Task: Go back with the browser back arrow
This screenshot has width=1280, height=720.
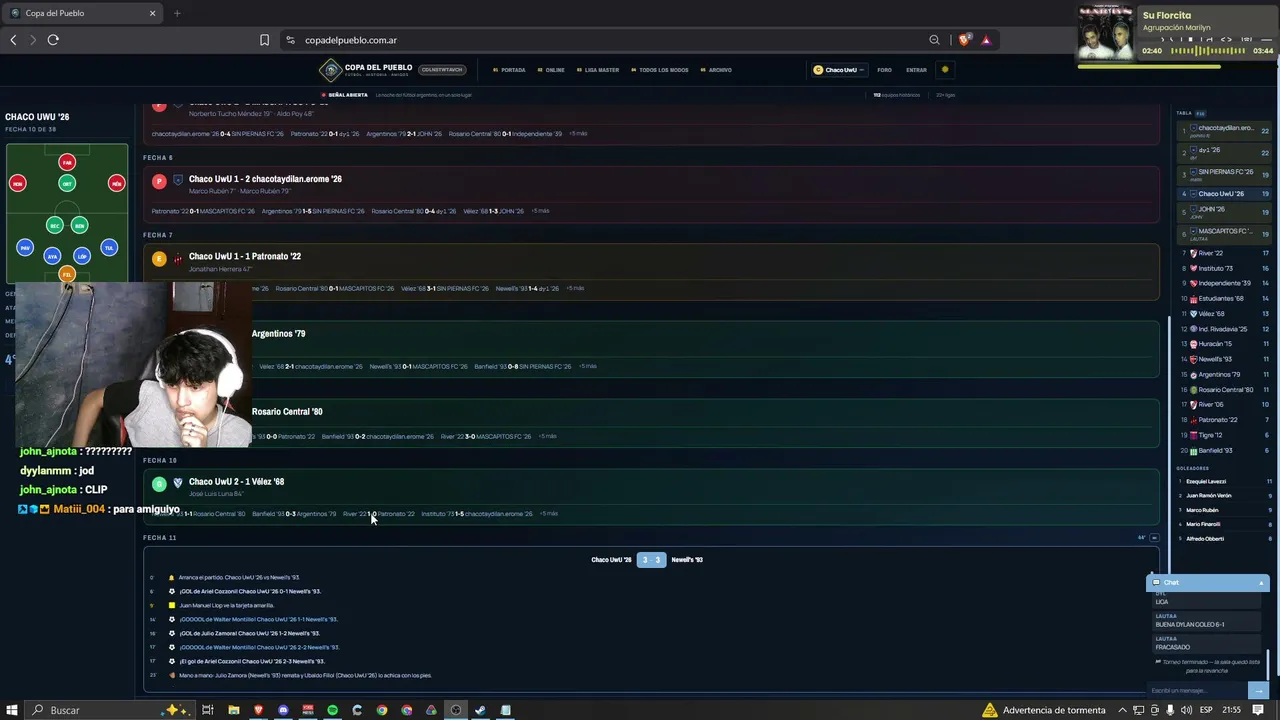Action: tap(13, 40)
